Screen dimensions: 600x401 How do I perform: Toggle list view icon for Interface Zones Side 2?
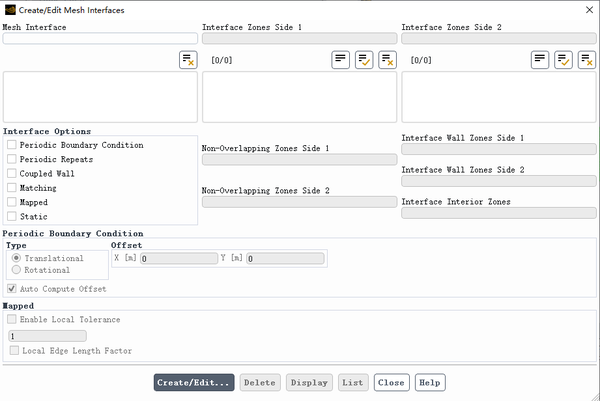[x=540, y=60]
